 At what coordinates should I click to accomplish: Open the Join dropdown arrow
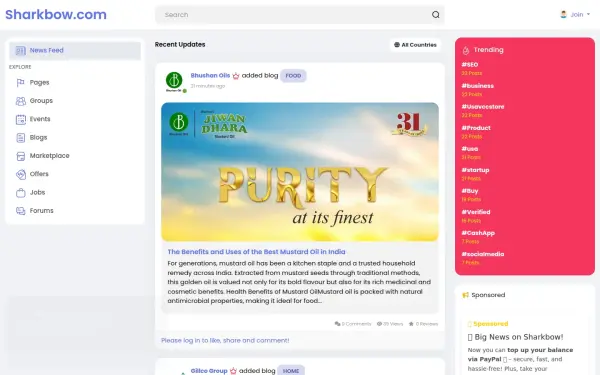[589, 15]
